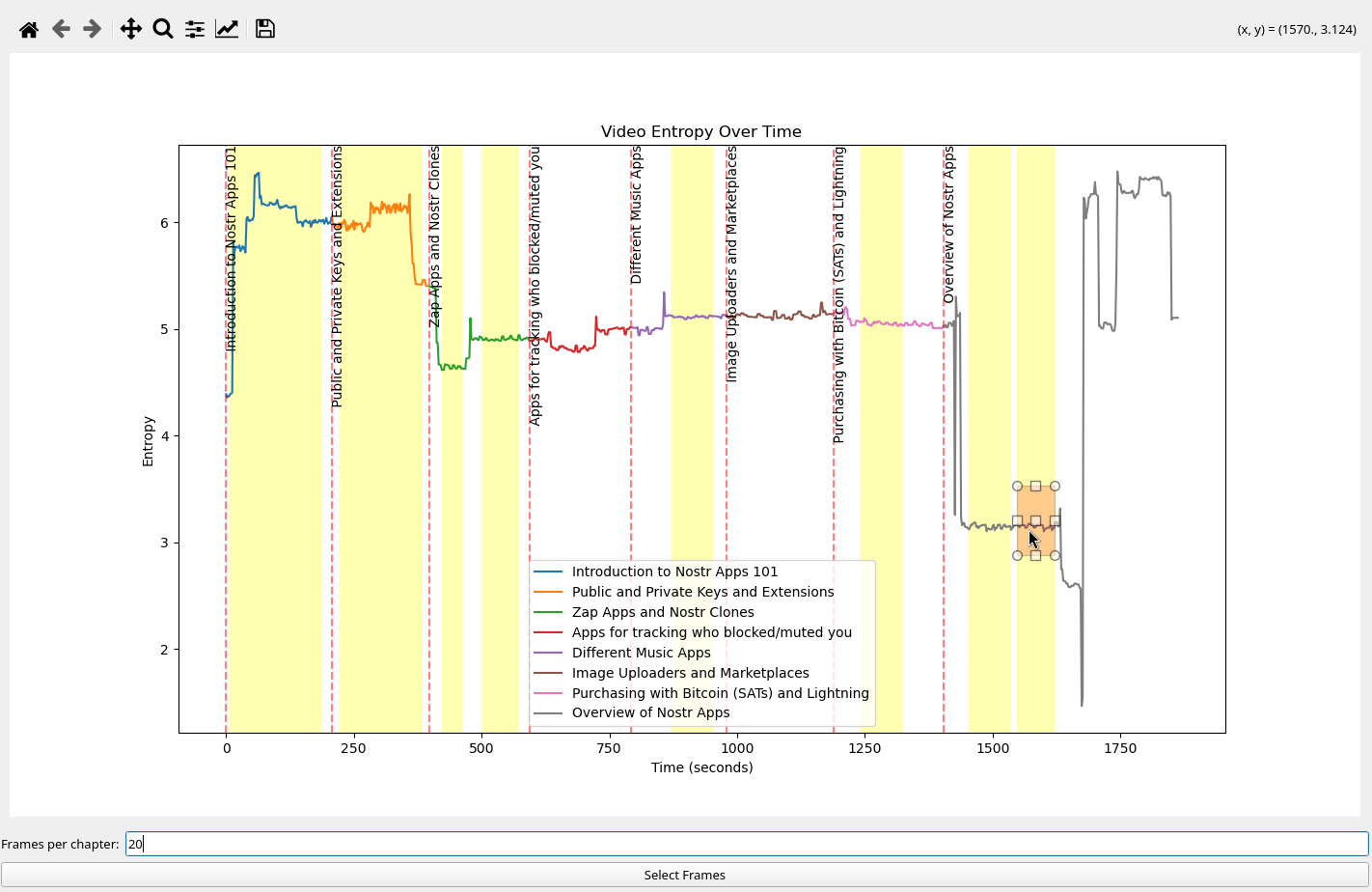The width and height of the screenshot is (1372, 892).
Task: Click left-middle handle of the selection box
Action: (1017, 520)
